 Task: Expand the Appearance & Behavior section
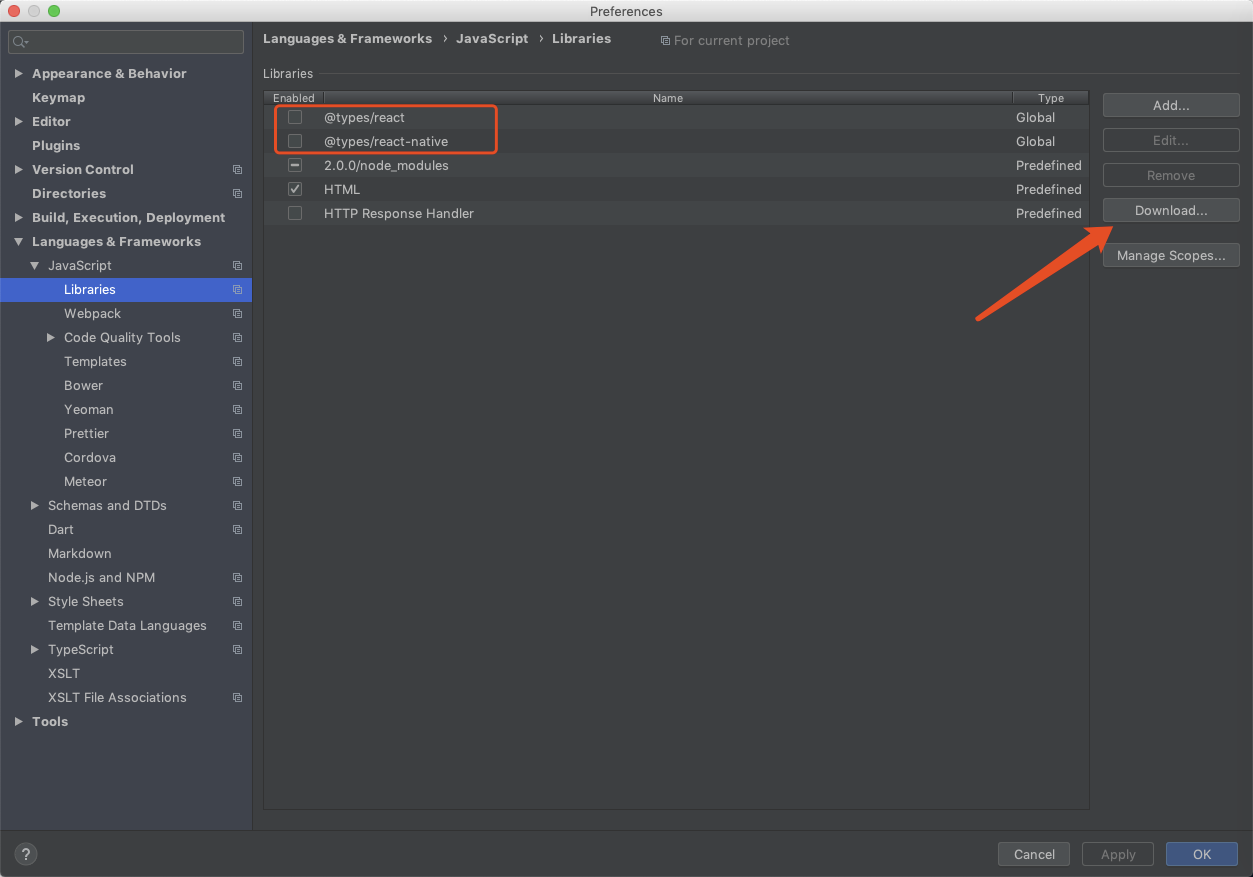pos(19,74)
